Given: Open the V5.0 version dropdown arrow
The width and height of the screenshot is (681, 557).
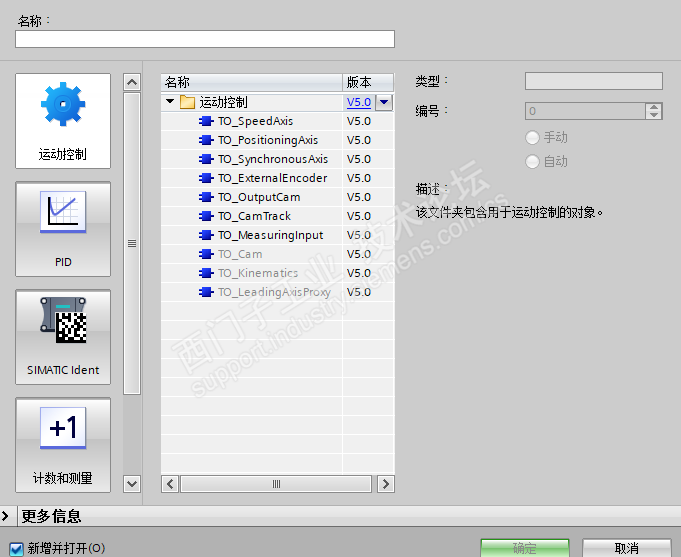Looking at the screenshot, I should [384, 103].
